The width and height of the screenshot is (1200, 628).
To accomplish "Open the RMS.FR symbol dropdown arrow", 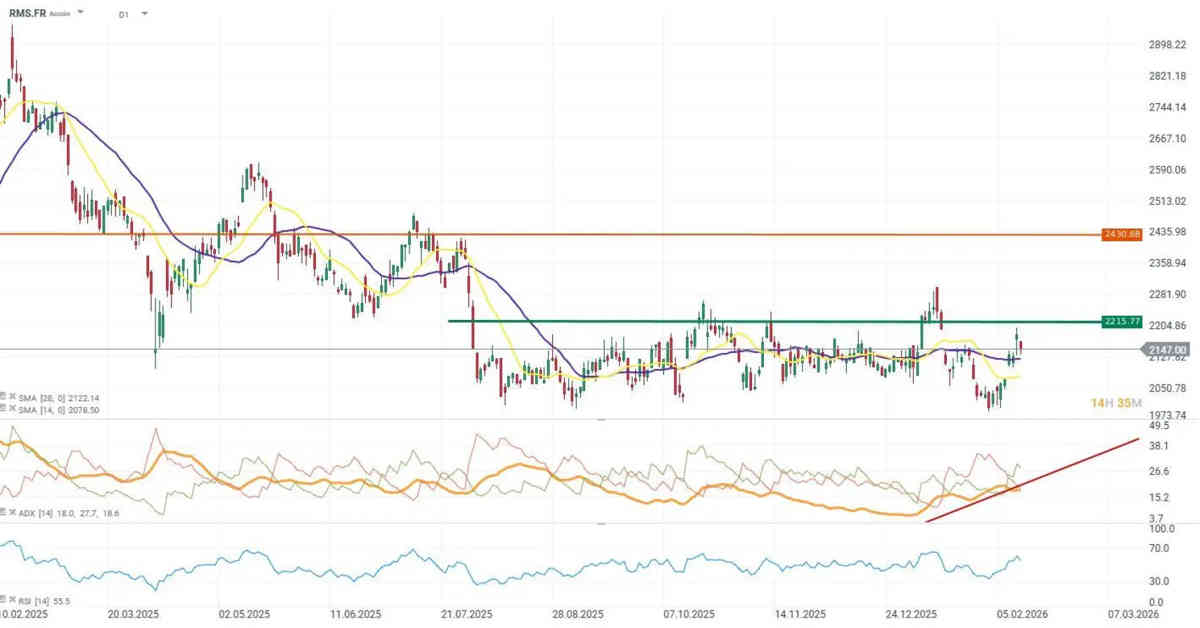I will click(80, 13).
